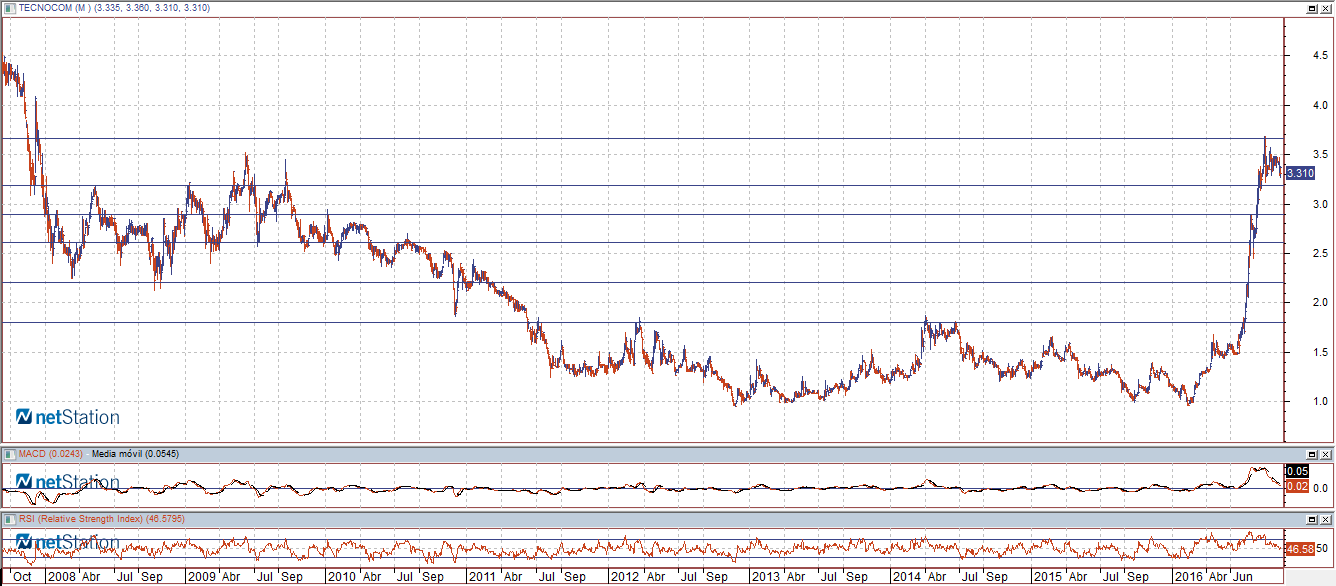Viewport: 1336px width, 586px height.
Task: Click the 3.310 current price tag
Action: [1300, 173]
